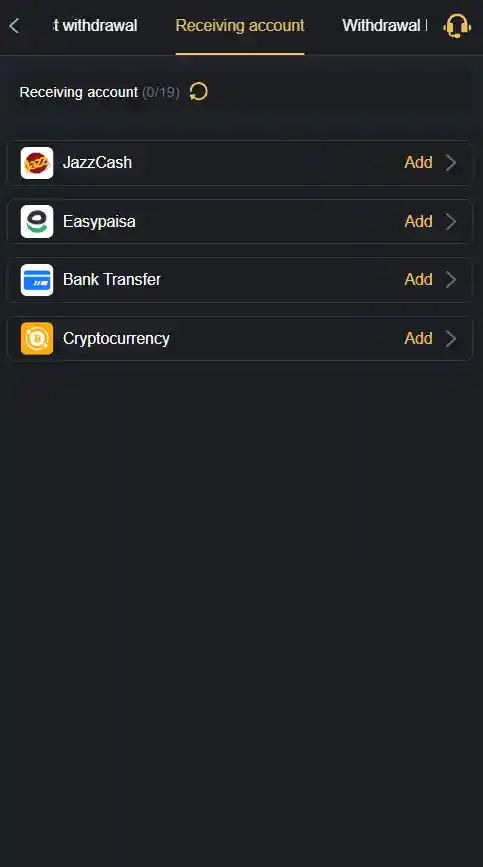Tap the JazzCash logo icon
Image resolution: width=483 pixels, height=867 pixels.
pos(37,163)
